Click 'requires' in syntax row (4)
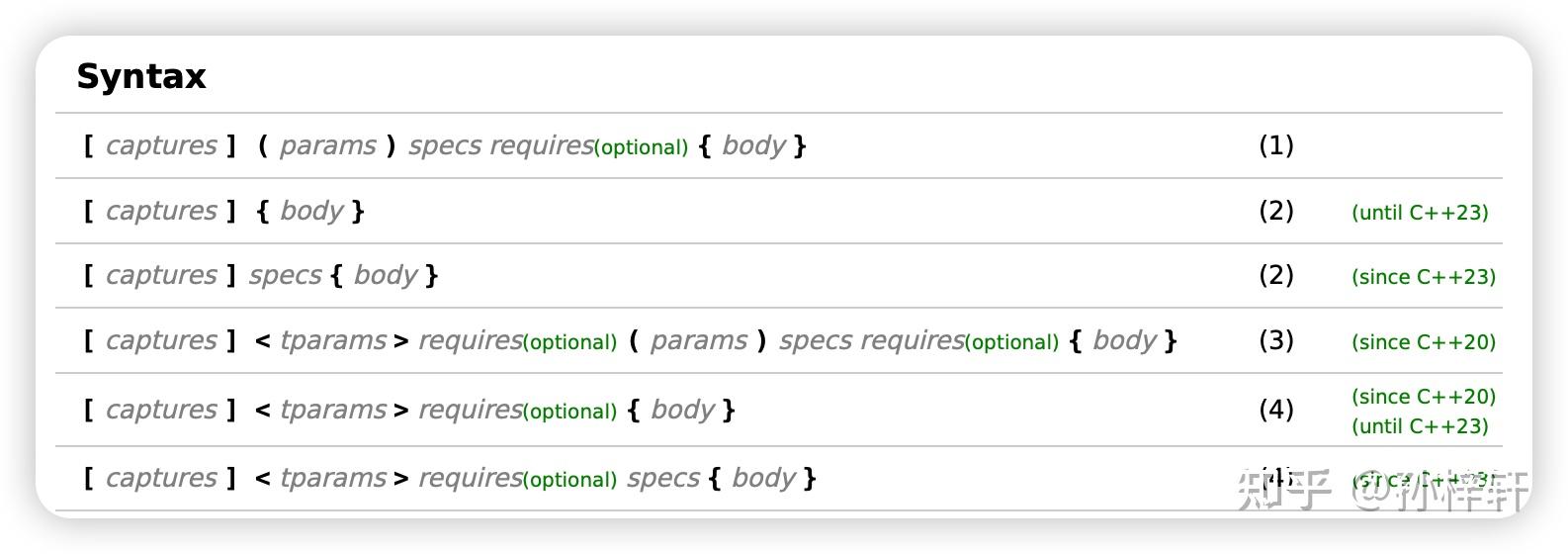This screenshot has height=554, width=1568. (470, 410)
